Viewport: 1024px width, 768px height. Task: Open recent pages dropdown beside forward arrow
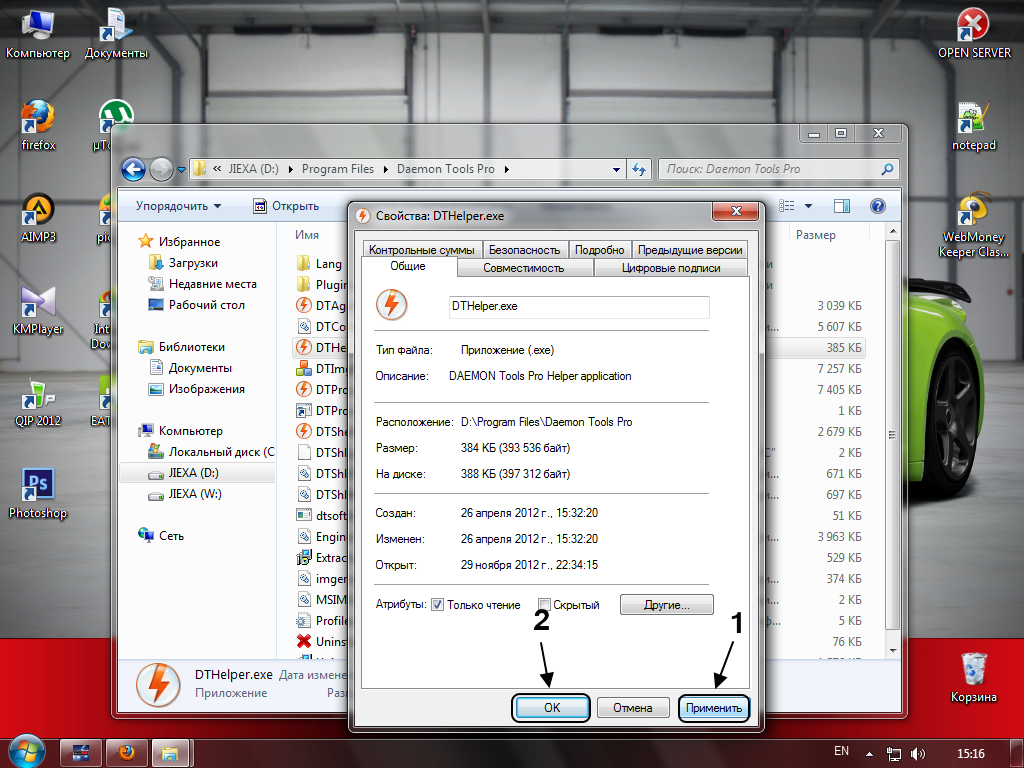(181, 170)
